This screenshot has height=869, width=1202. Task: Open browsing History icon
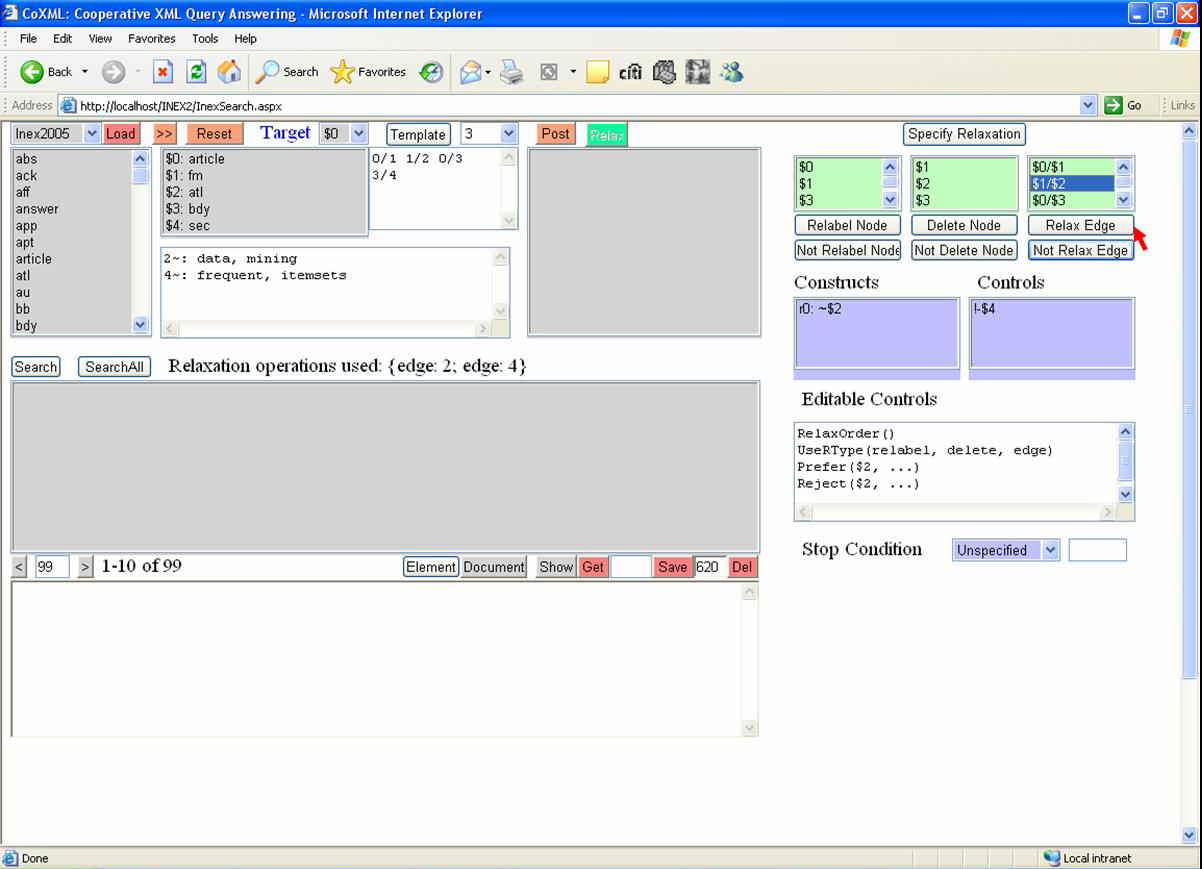[x=431, y=72]
